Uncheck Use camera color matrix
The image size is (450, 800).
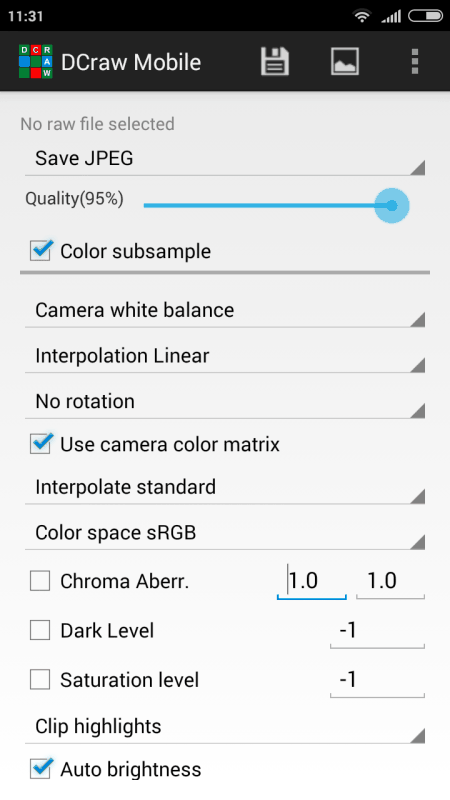pyautogui.click(x=40, y=444)
